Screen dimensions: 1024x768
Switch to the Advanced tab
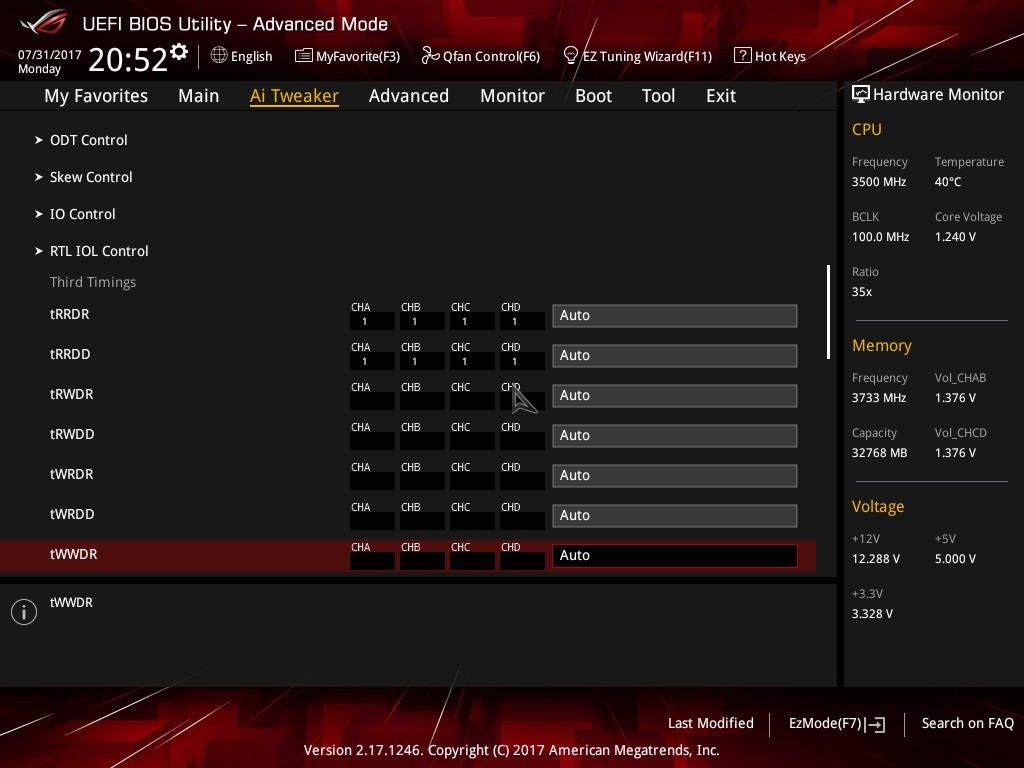point(408,96)
